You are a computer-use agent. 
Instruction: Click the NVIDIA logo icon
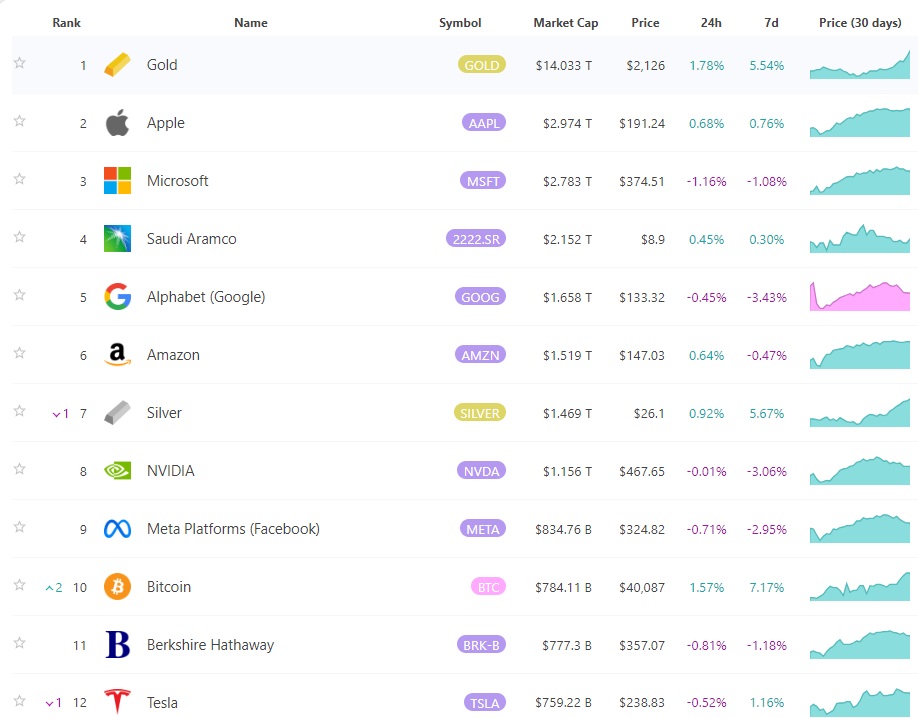point(118,471)
